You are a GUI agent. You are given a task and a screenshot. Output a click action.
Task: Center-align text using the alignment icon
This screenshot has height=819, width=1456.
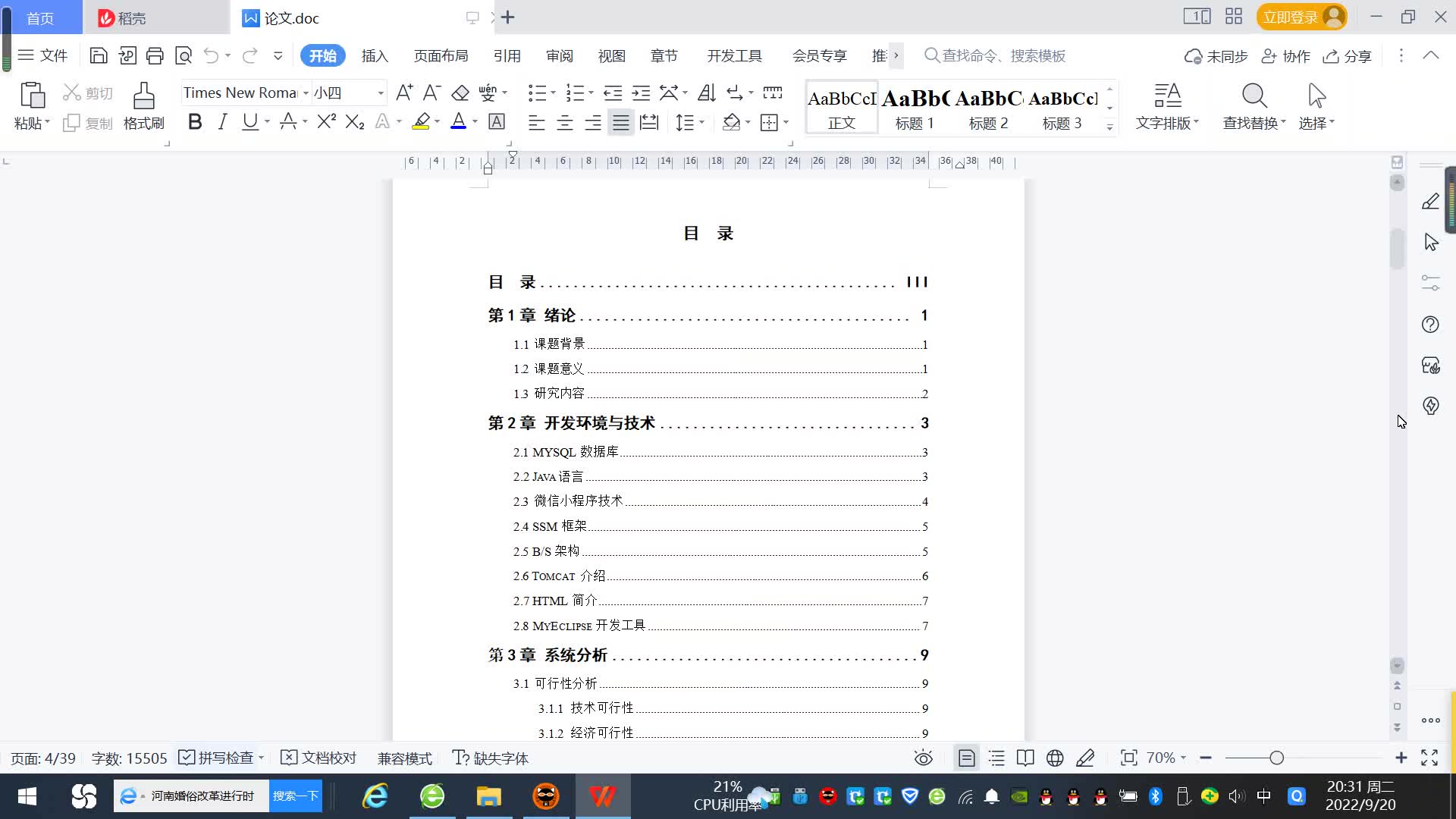[x=565, y=123]
